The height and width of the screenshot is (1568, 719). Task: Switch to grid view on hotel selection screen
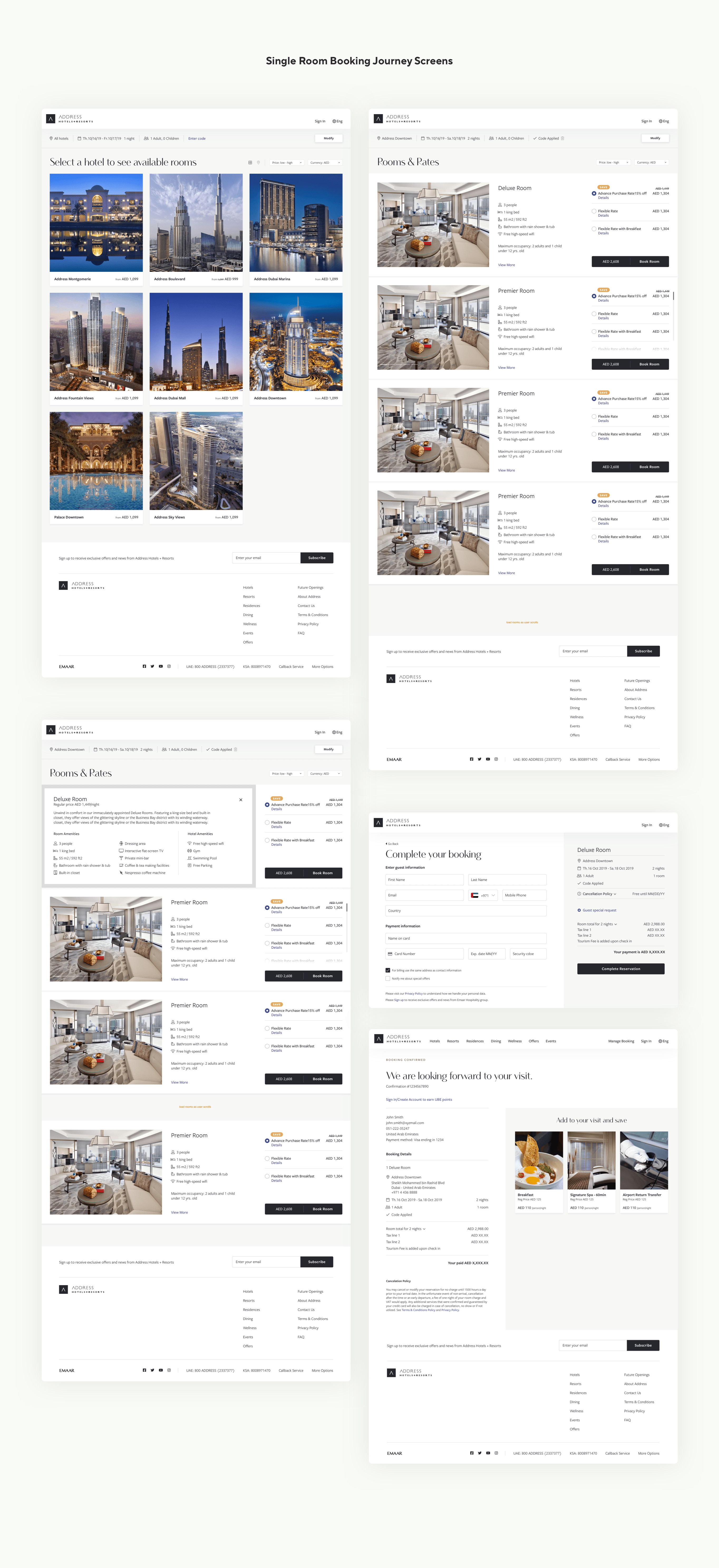coord(250,163)
